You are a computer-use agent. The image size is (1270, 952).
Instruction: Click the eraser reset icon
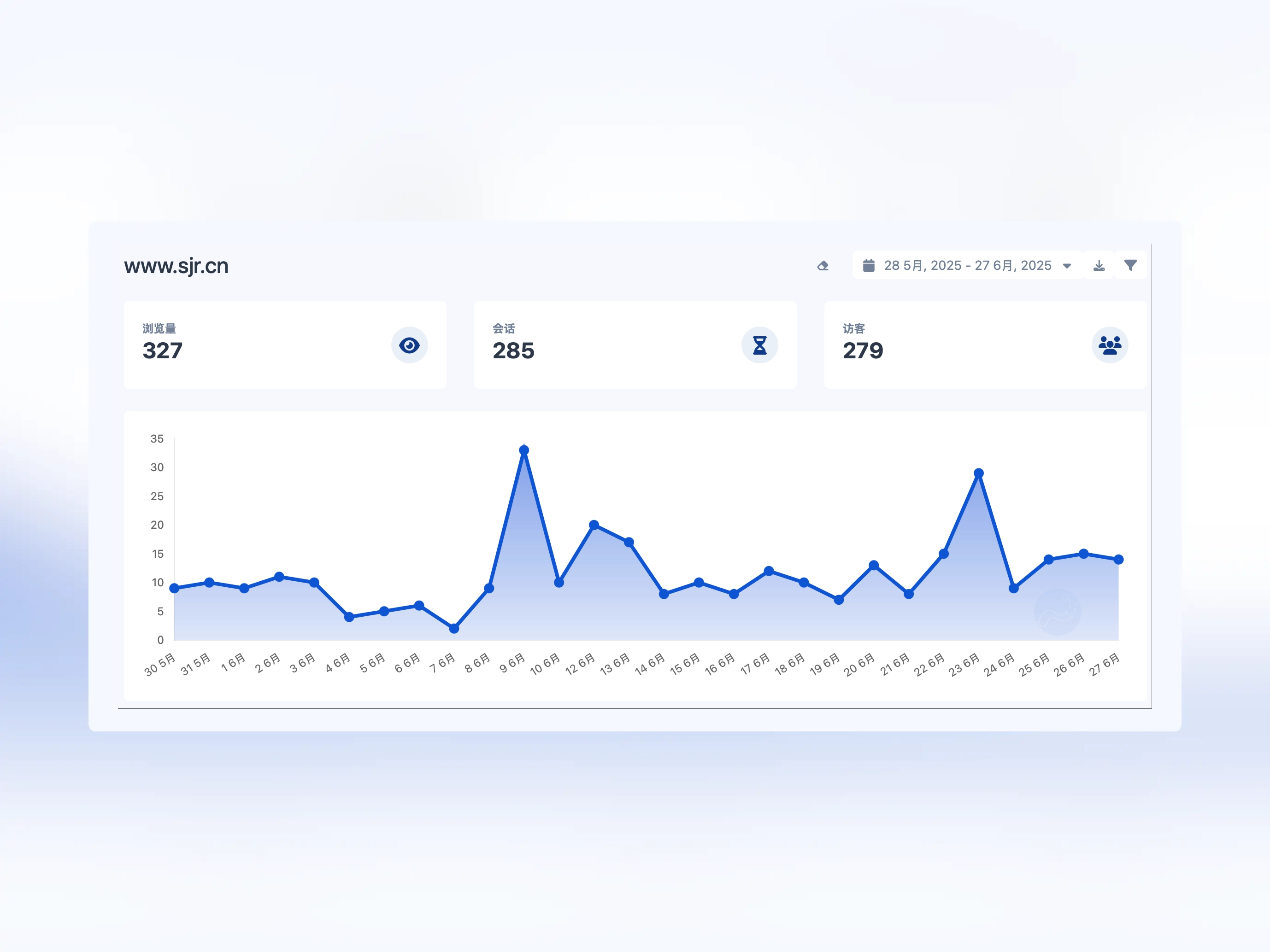click(x=823, y=266)
